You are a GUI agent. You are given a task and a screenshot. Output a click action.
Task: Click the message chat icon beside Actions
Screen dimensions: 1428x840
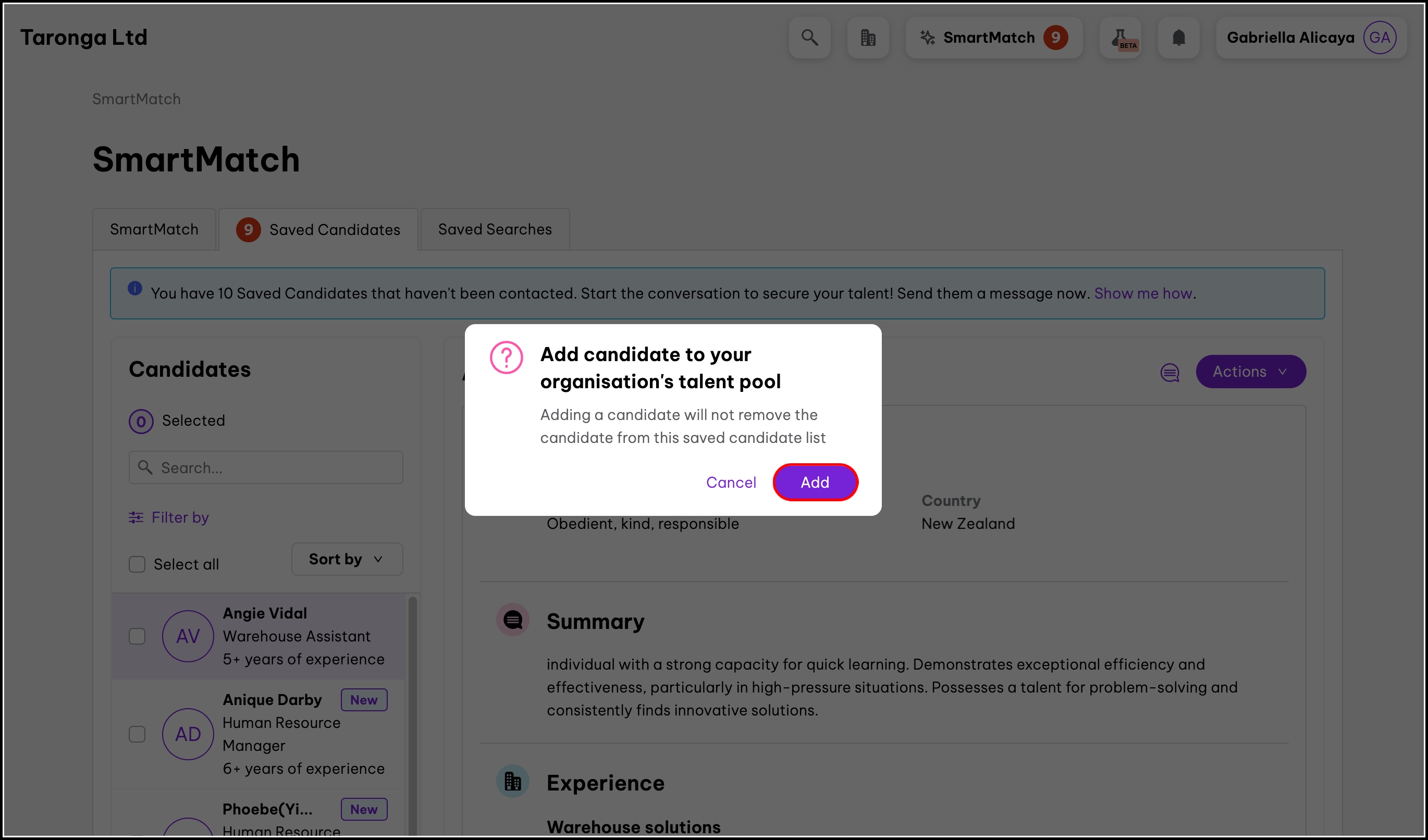pos(1170,372)
